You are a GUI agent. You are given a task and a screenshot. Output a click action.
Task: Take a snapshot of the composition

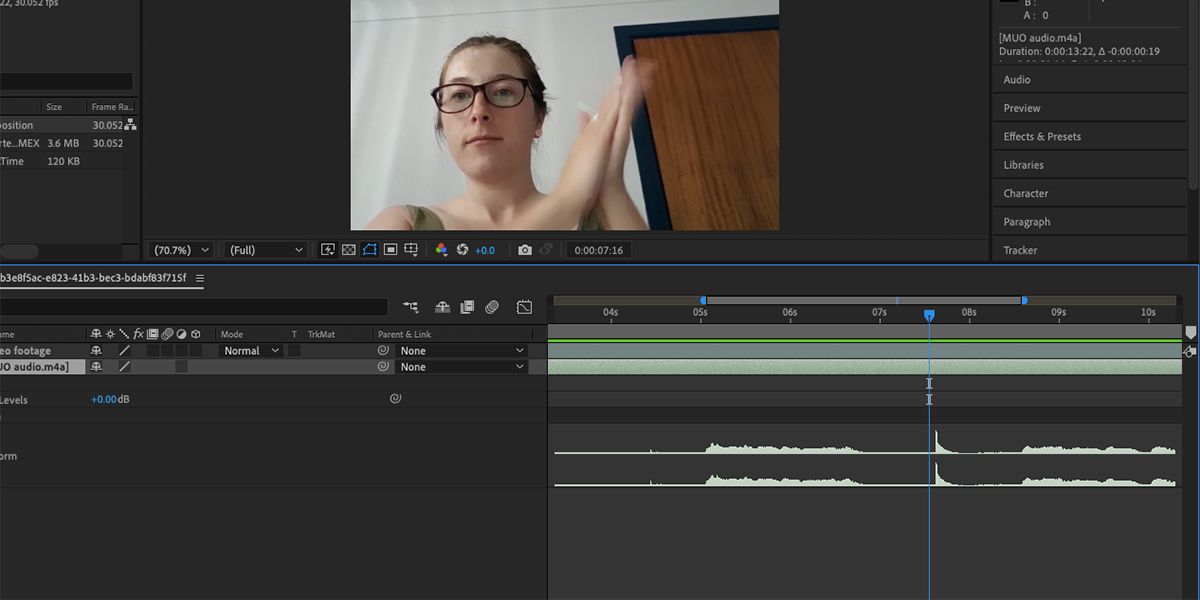(x=525, y=250)
